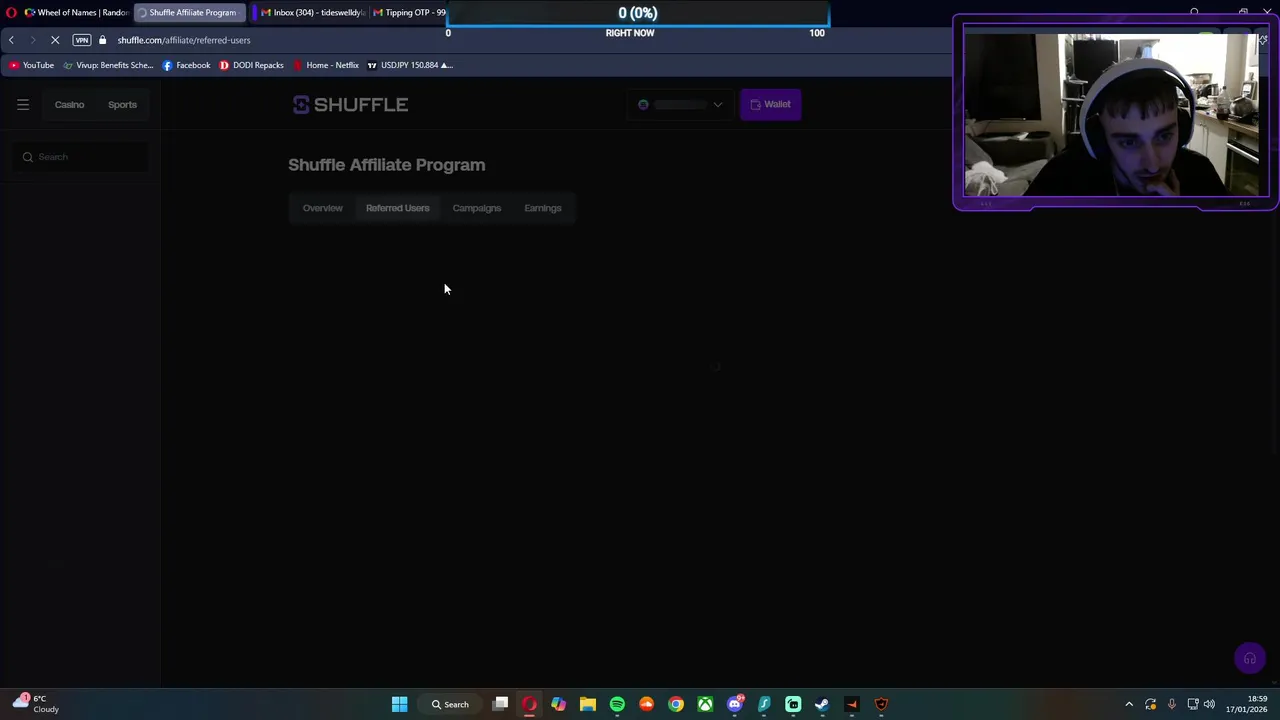The height and width of the screenshot is (720, 1280).
Task: Select the Referred Users tab
Action: point(397,208)
